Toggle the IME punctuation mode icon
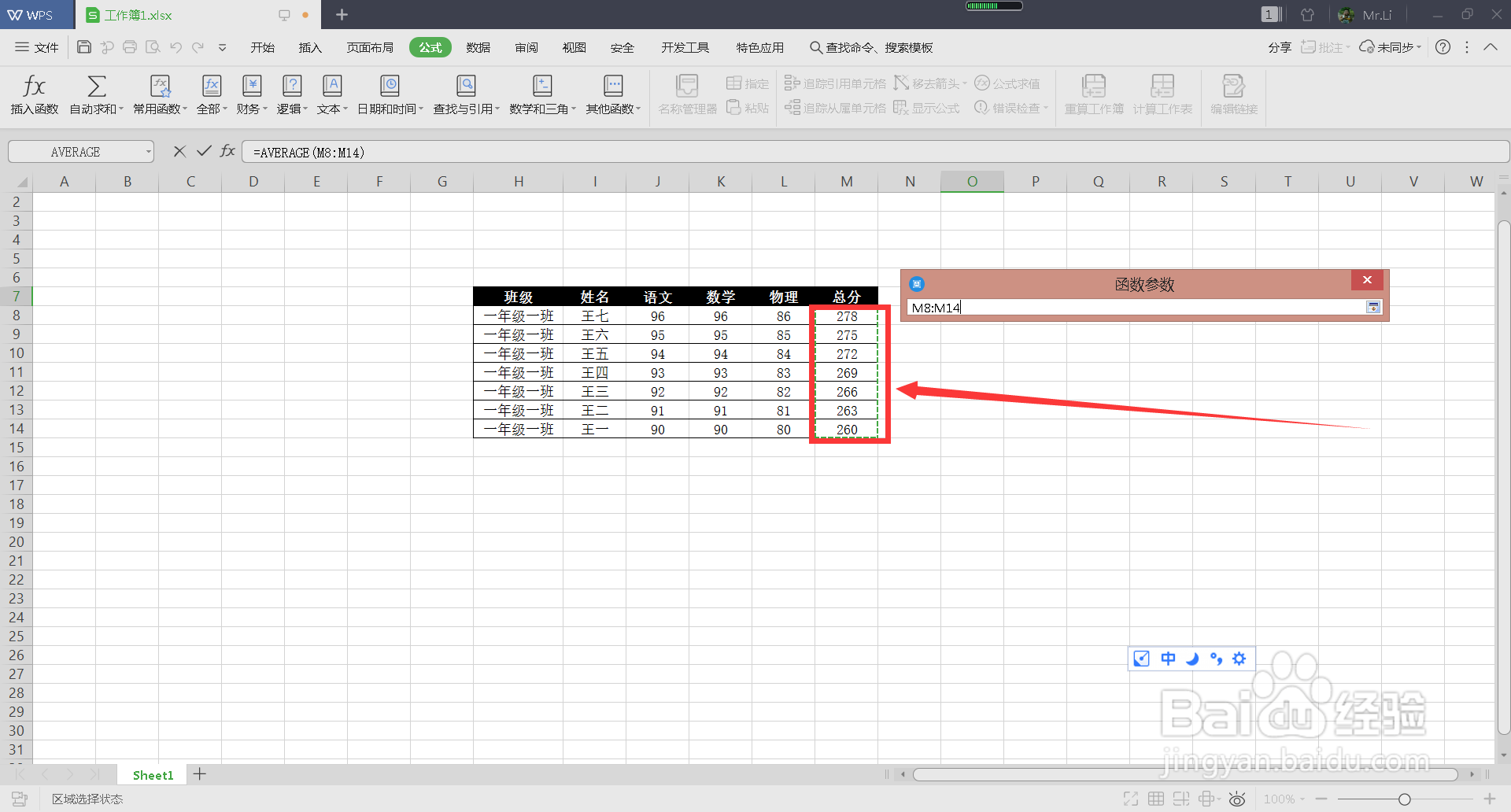1511x812 pixels. (1216, 659)
